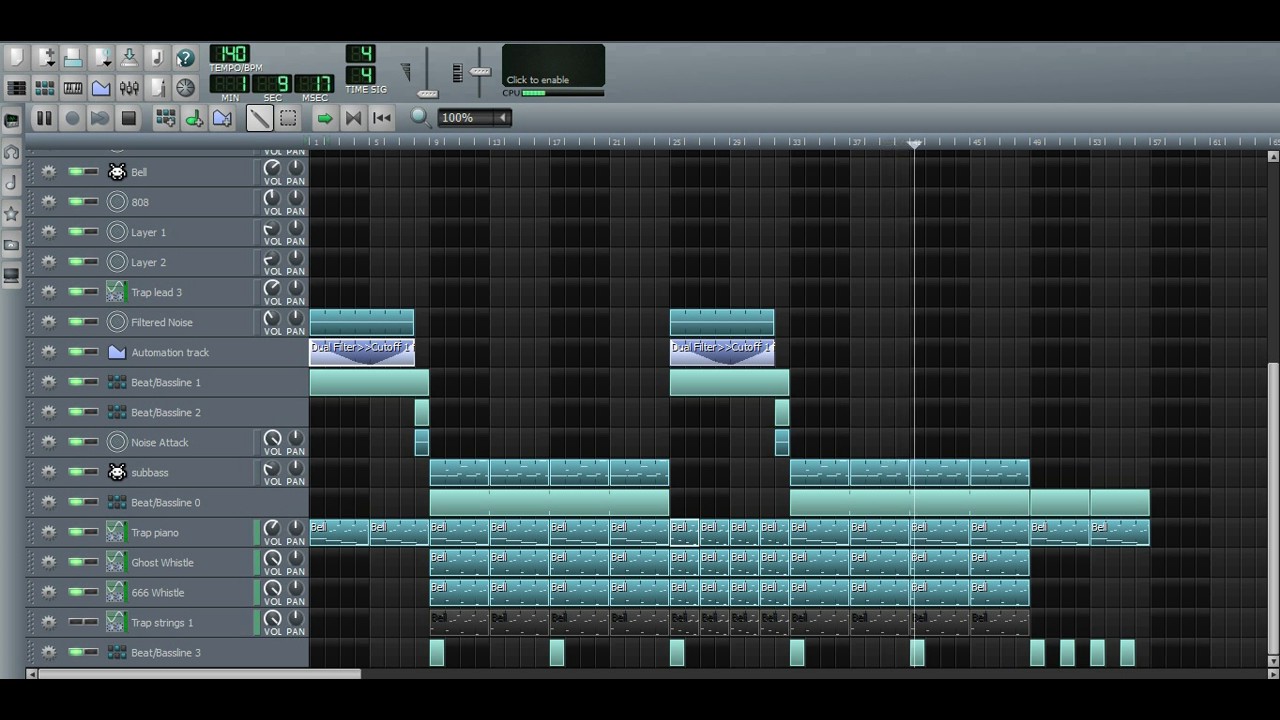The width and height of the screenshot is (1280, 720).
Task: Open the Layer 2 instrument track
Action: coord(180,262)
